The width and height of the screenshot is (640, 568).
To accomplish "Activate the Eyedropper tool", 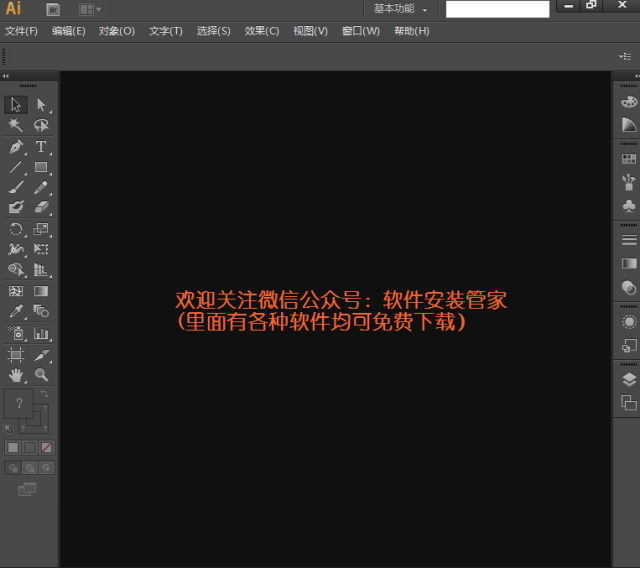I will (x=15, y=312).
